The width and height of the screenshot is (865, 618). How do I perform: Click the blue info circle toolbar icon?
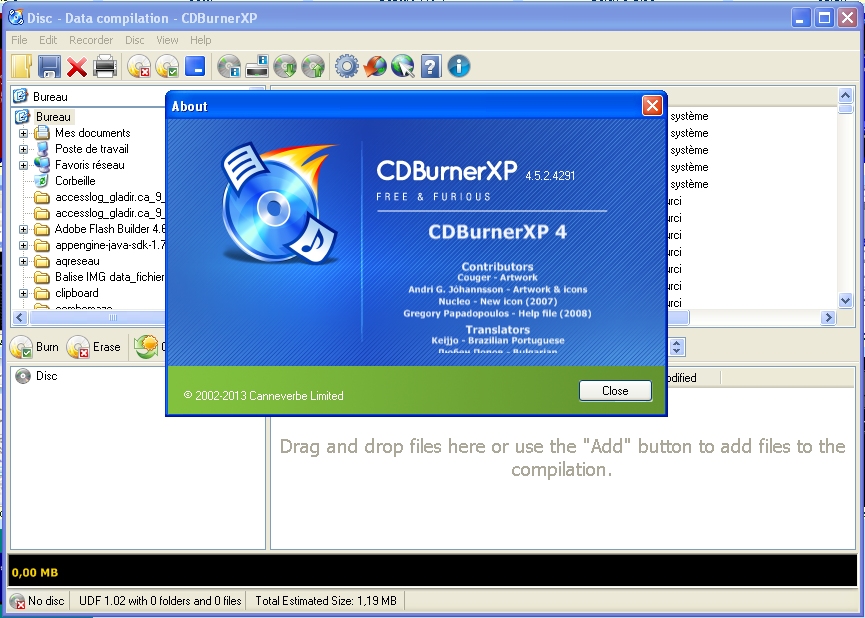click(x=459, y=67)
